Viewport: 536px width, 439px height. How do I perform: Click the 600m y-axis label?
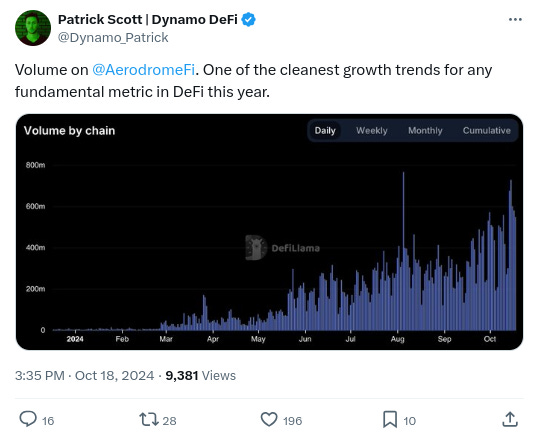(x=35, y=206)
